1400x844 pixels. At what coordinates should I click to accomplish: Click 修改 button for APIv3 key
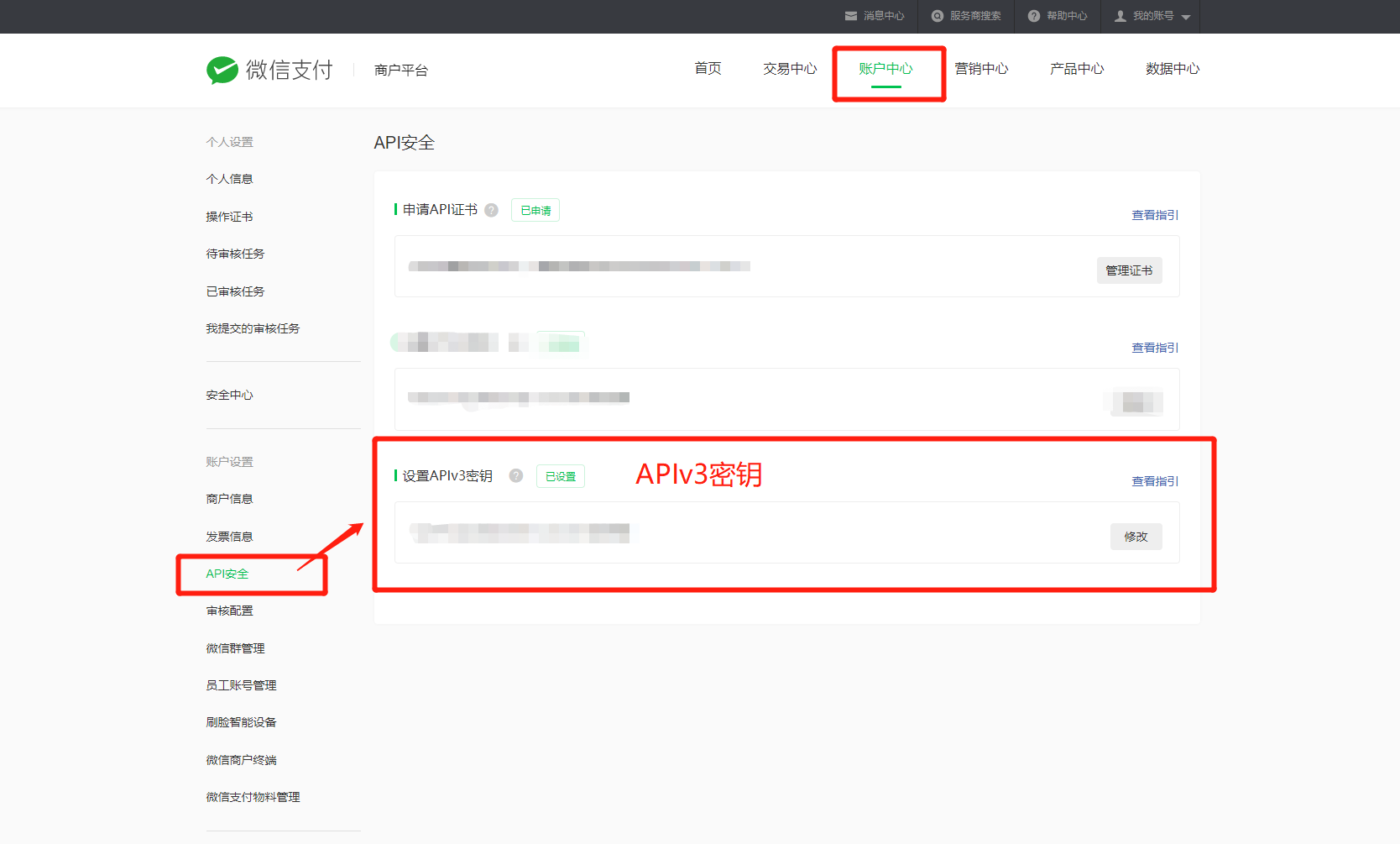(1136, 537)
